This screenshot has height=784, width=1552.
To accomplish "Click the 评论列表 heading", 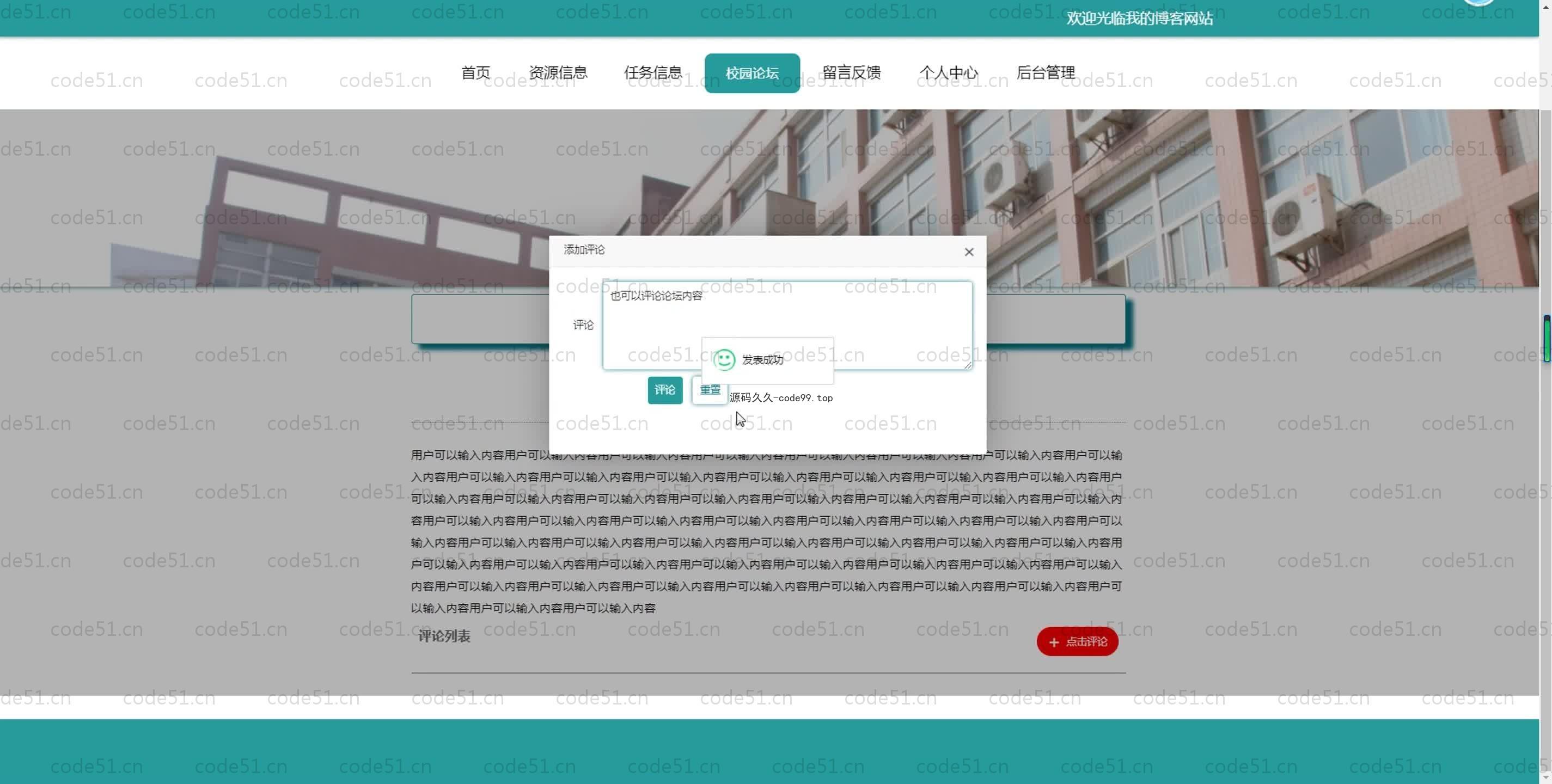I will pyautogui.click(x=444, y=636).
